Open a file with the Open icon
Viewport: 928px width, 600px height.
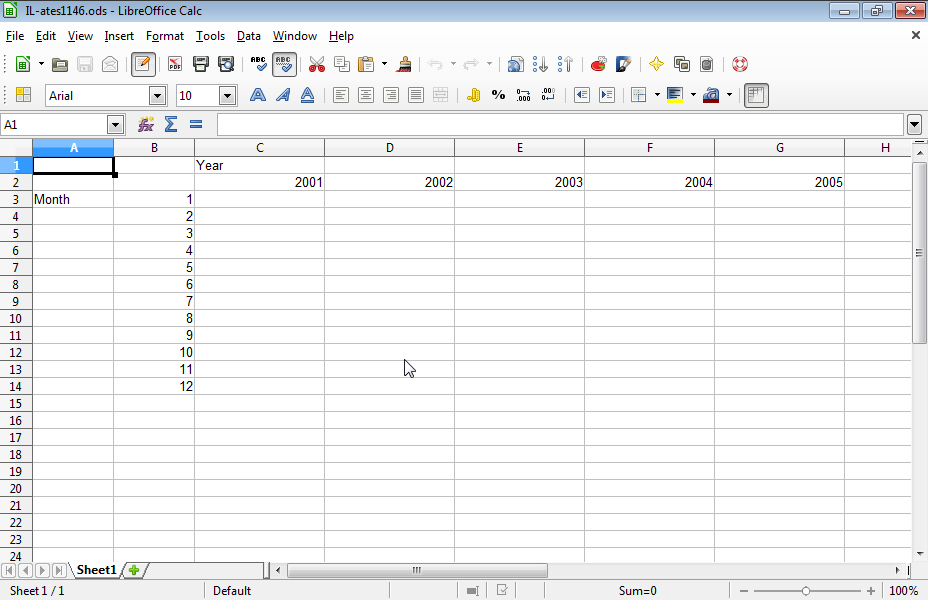tap(60, 64)
